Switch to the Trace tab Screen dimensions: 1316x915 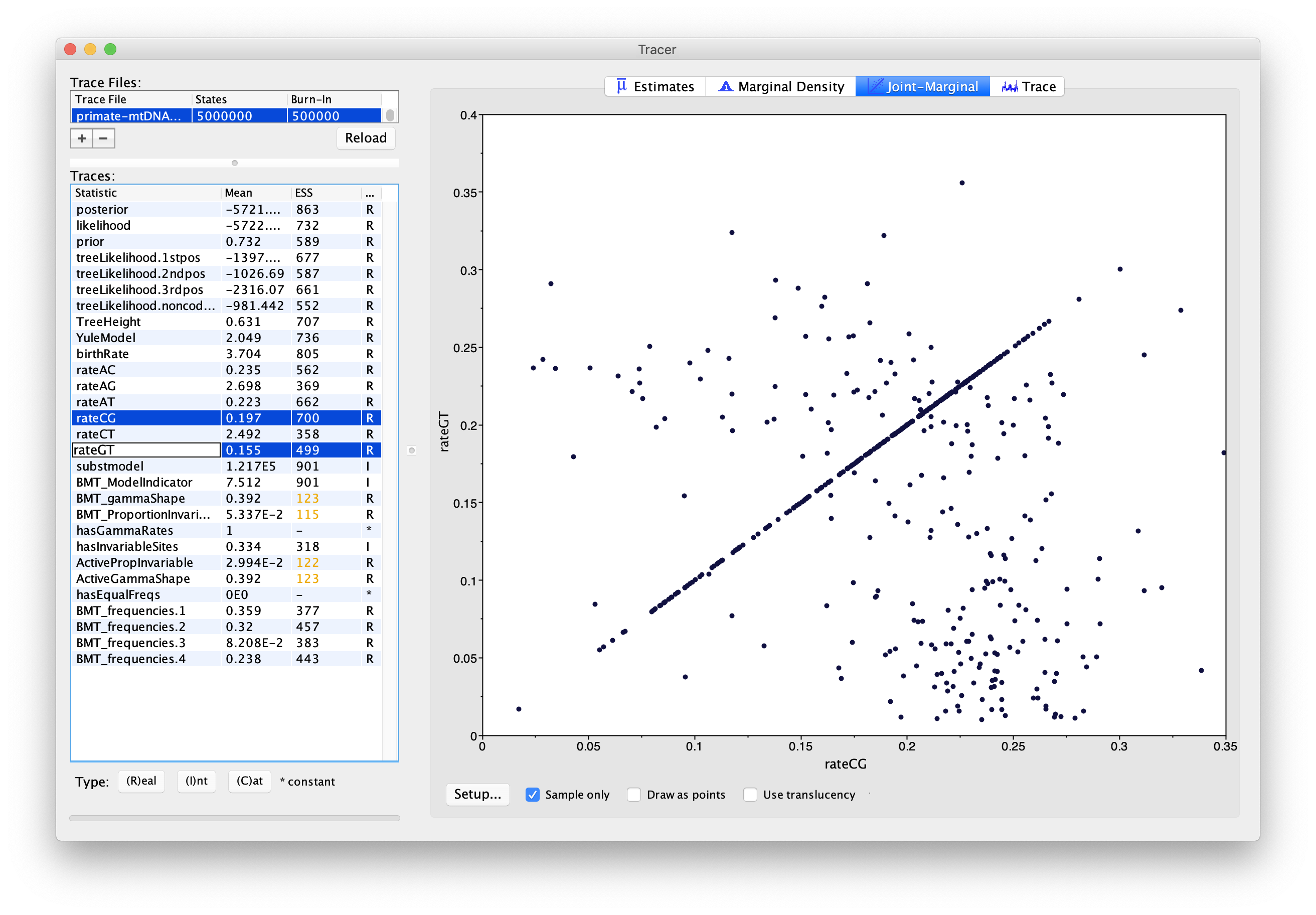[x=1028, y=87]
